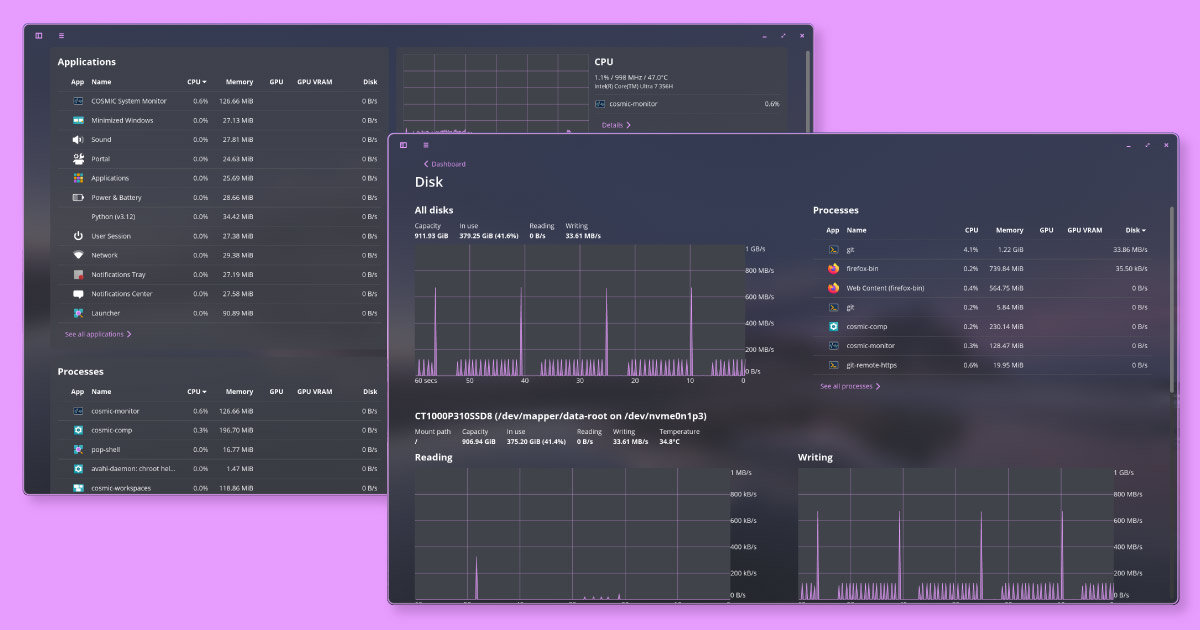The height and width of the screenshot is (630, 1200).
Task: Sort Applications by Memory column header
Action: [x=239, y=82]
